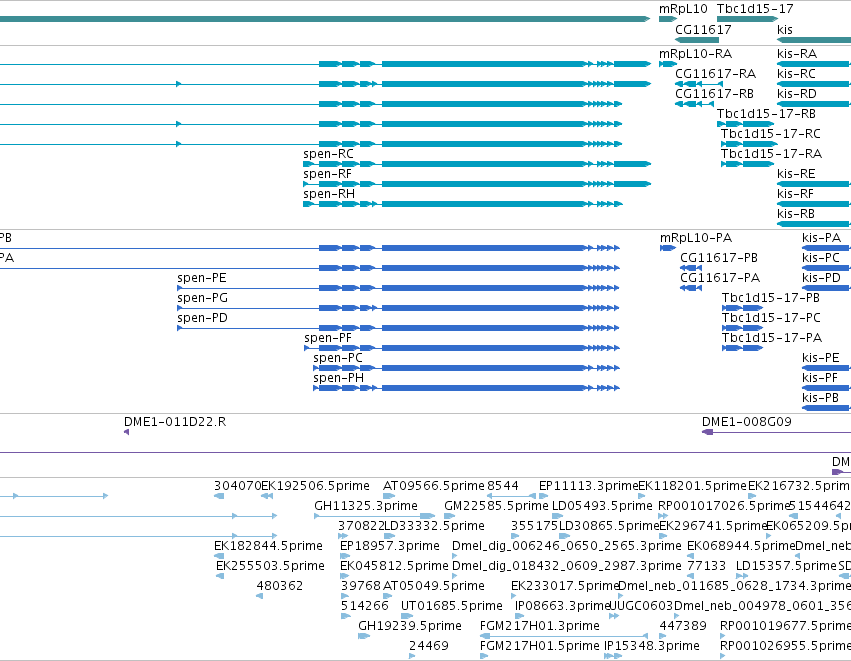Select the Tbc1d15-17-PB protein label
Image resolution: width=851 pixels, height=661 pixels.
pos(771,298)
